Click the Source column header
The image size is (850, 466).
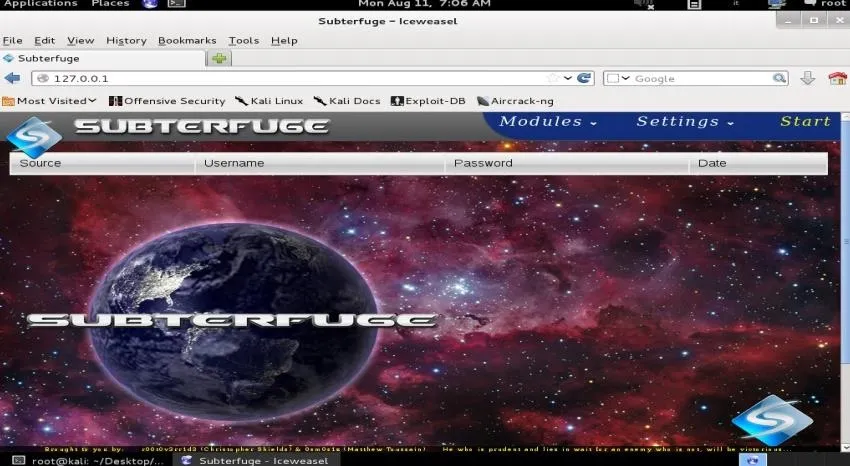click(102, 163)
